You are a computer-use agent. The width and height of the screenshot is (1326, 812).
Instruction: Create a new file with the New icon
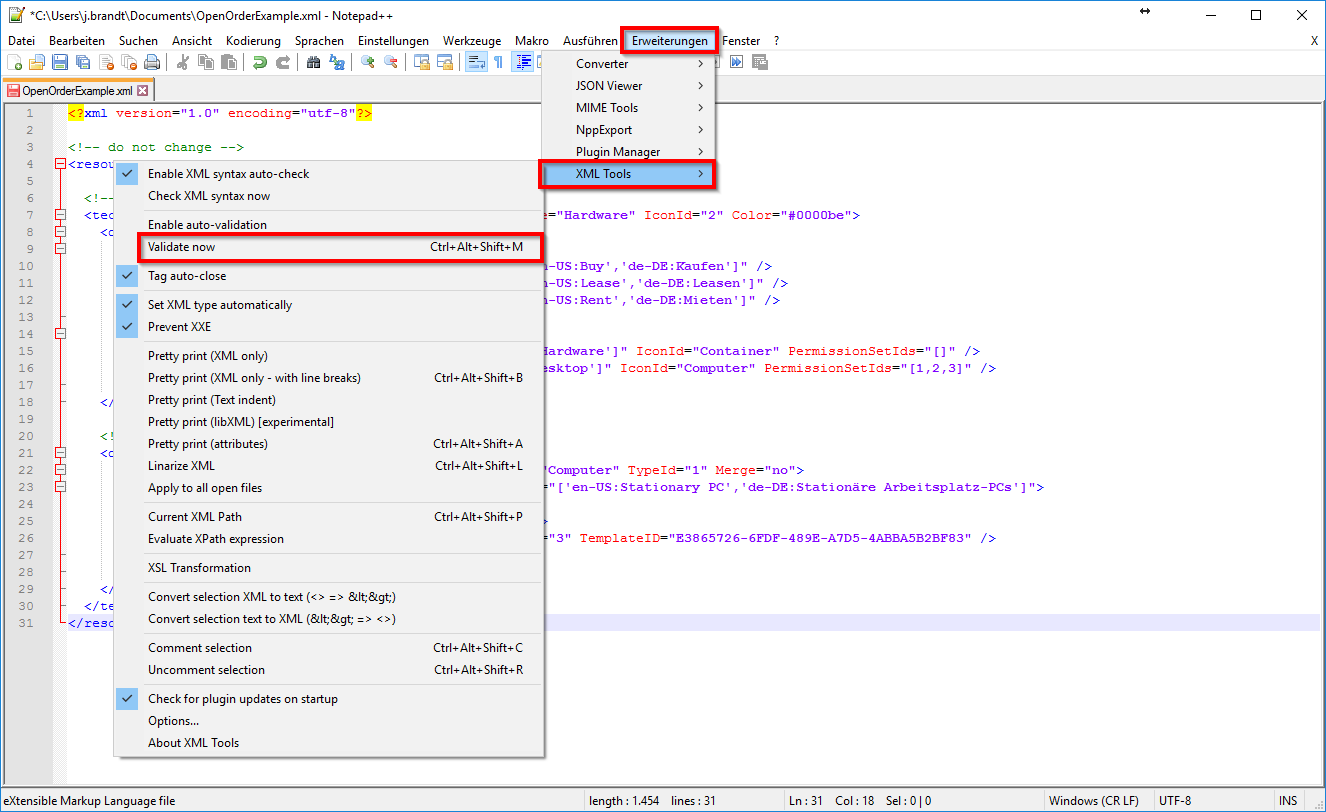pos(16,61)
